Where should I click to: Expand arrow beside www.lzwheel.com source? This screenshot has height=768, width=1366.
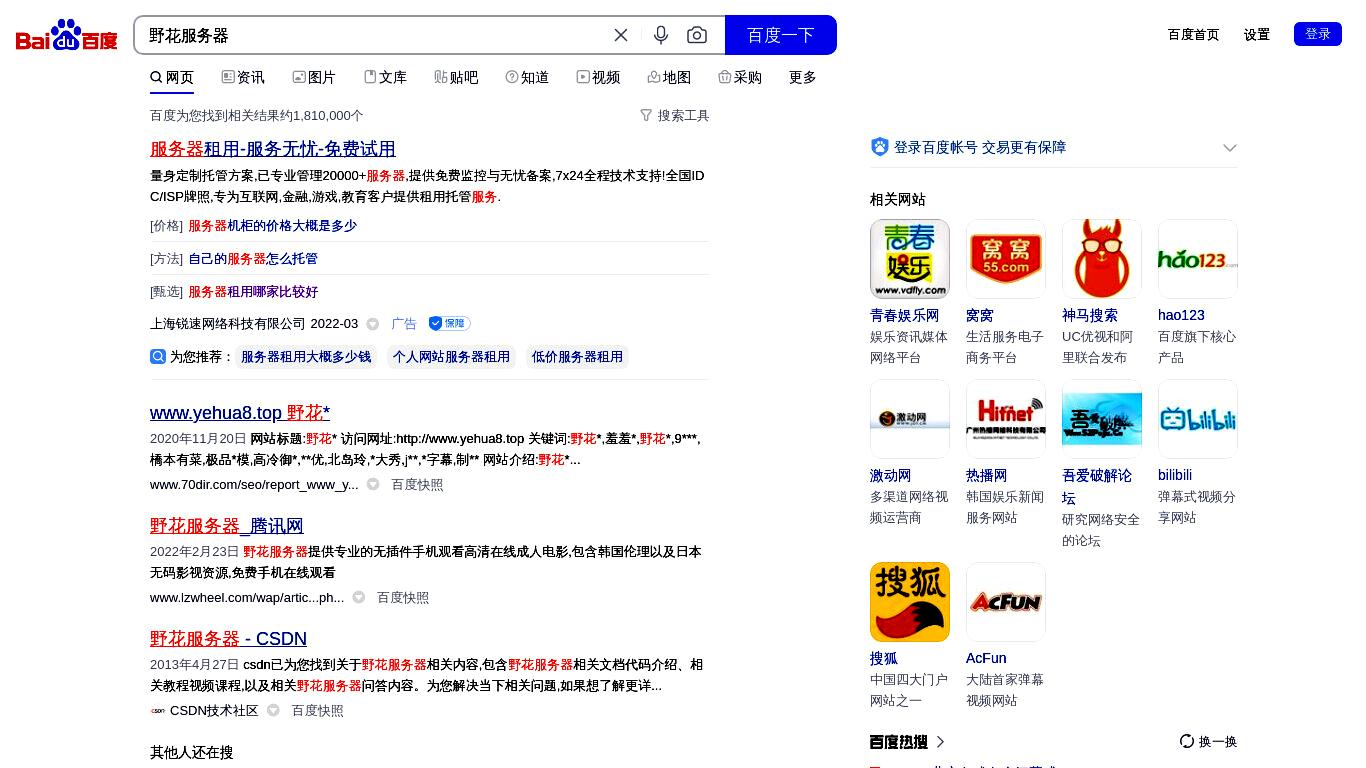point(359,598)
